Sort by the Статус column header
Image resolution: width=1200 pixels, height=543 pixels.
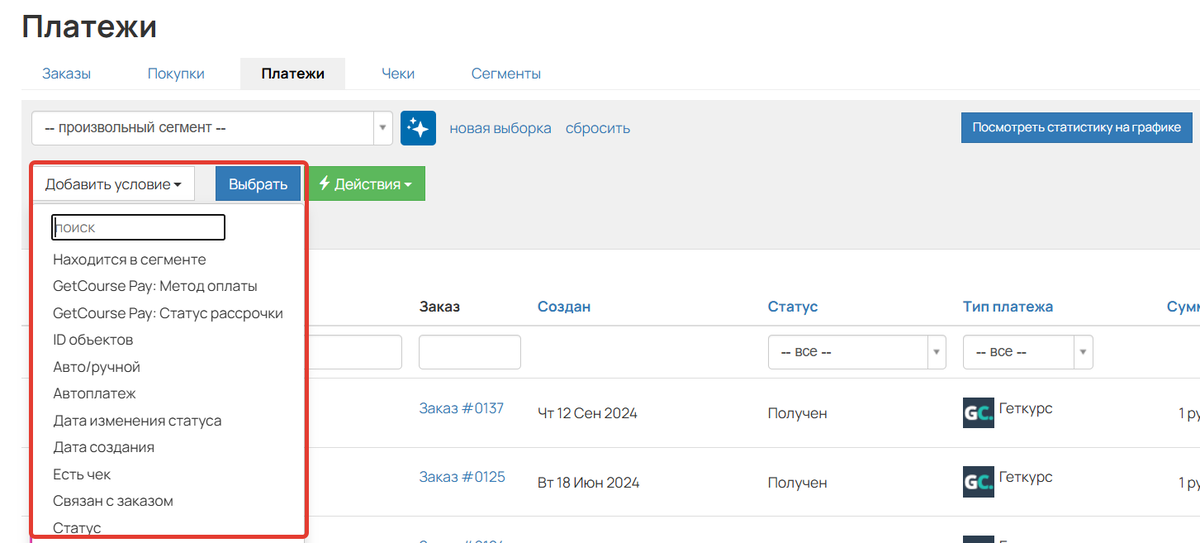(793, 306)
